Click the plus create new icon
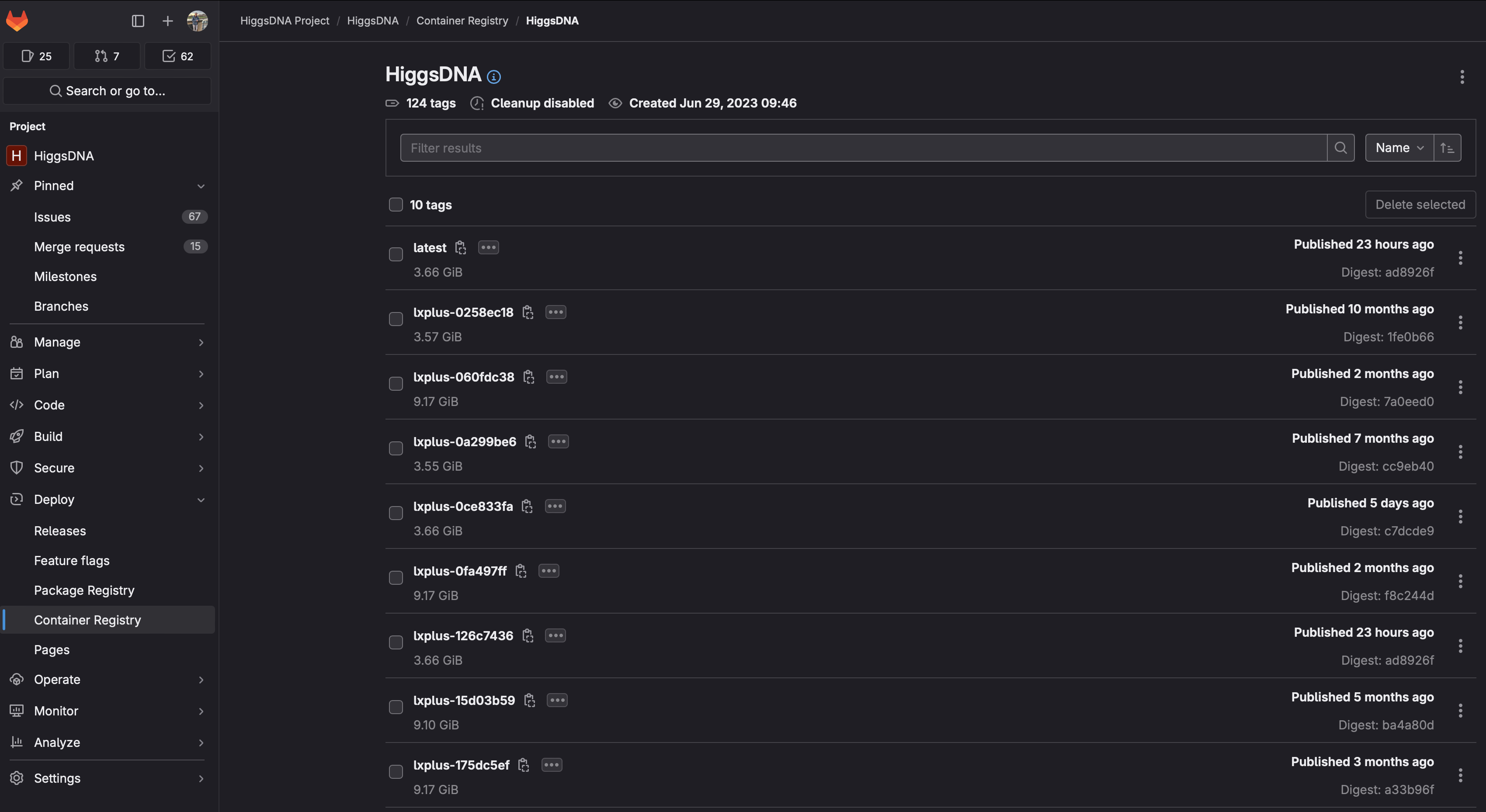 167,21
